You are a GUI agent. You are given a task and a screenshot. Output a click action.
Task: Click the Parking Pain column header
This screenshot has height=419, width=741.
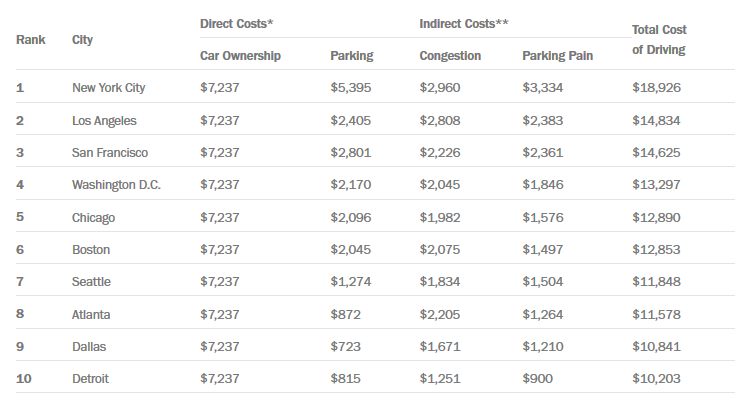coord(557,56)
